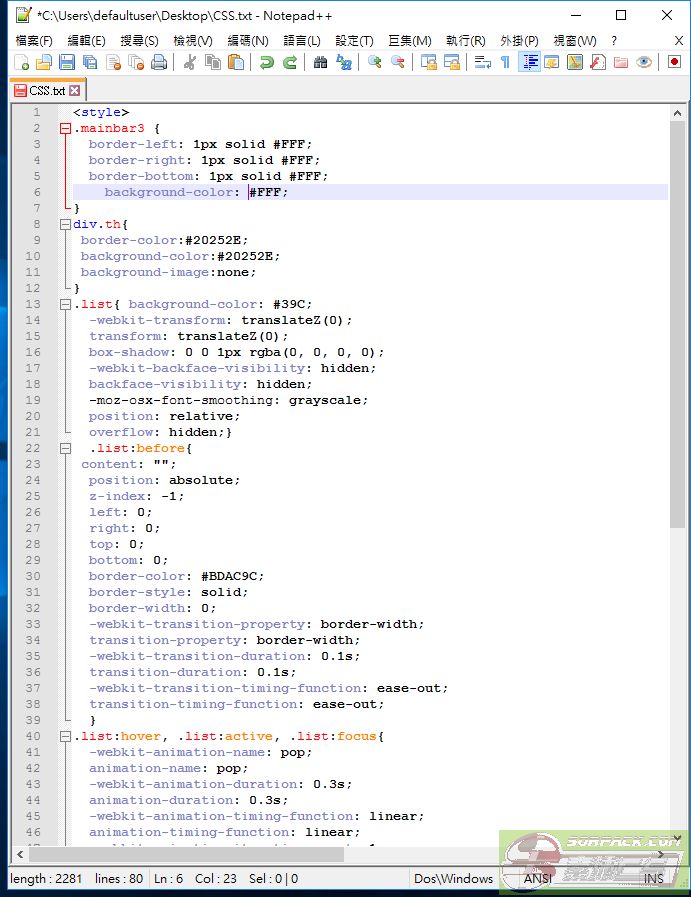Select the CSS.txt document tab

pos(46,90)
